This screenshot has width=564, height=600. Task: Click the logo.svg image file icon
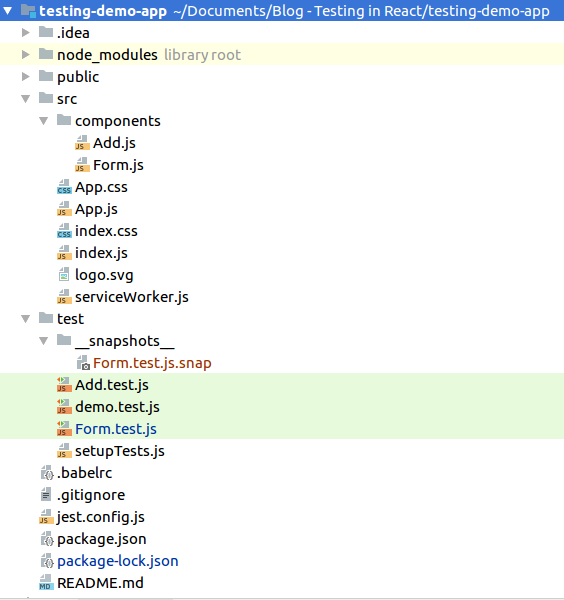point(64,274)
